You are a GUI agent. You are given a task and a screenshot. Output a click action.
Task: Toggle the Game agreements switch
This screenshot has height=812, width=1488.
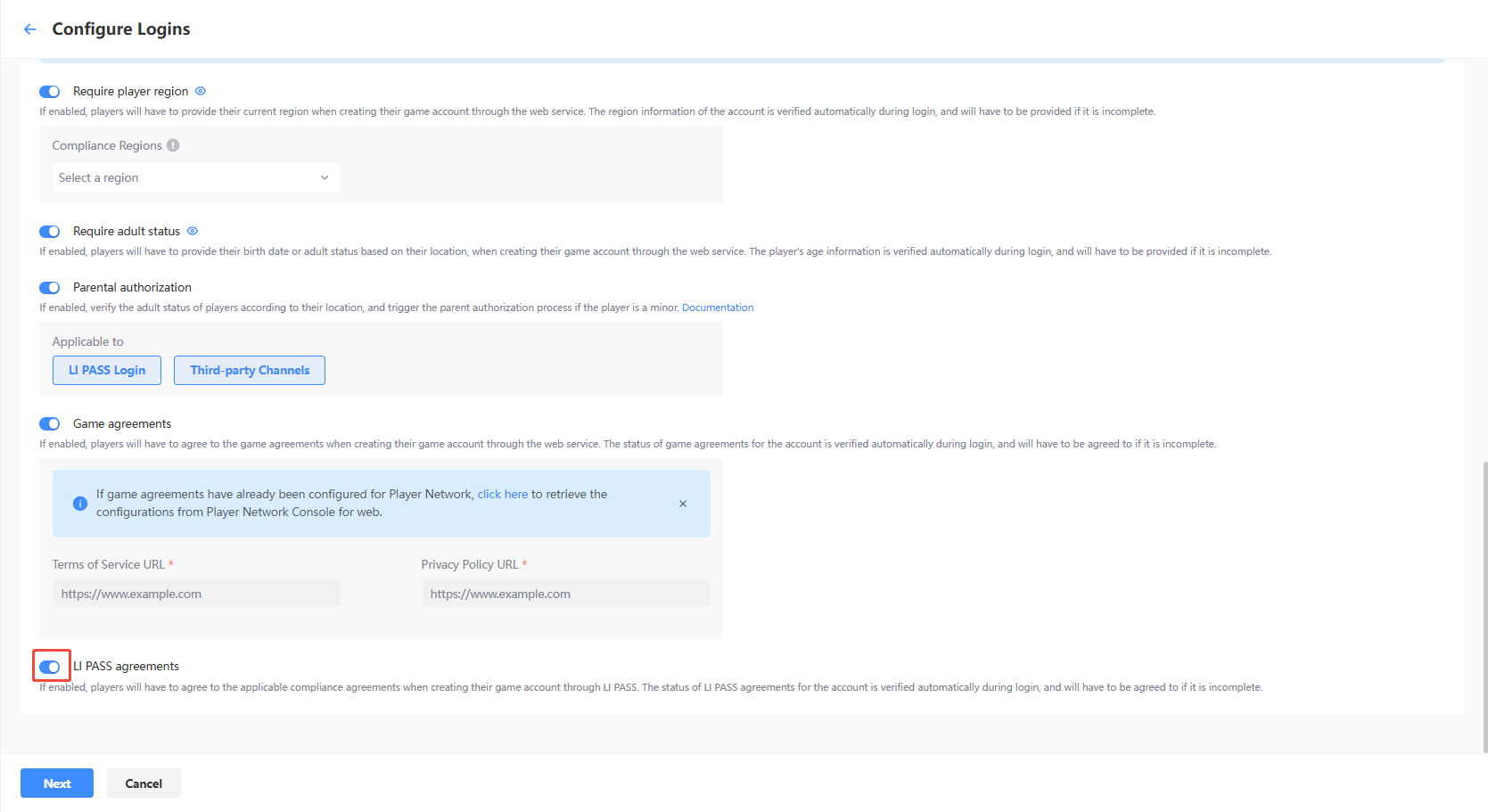pos(50,424)
